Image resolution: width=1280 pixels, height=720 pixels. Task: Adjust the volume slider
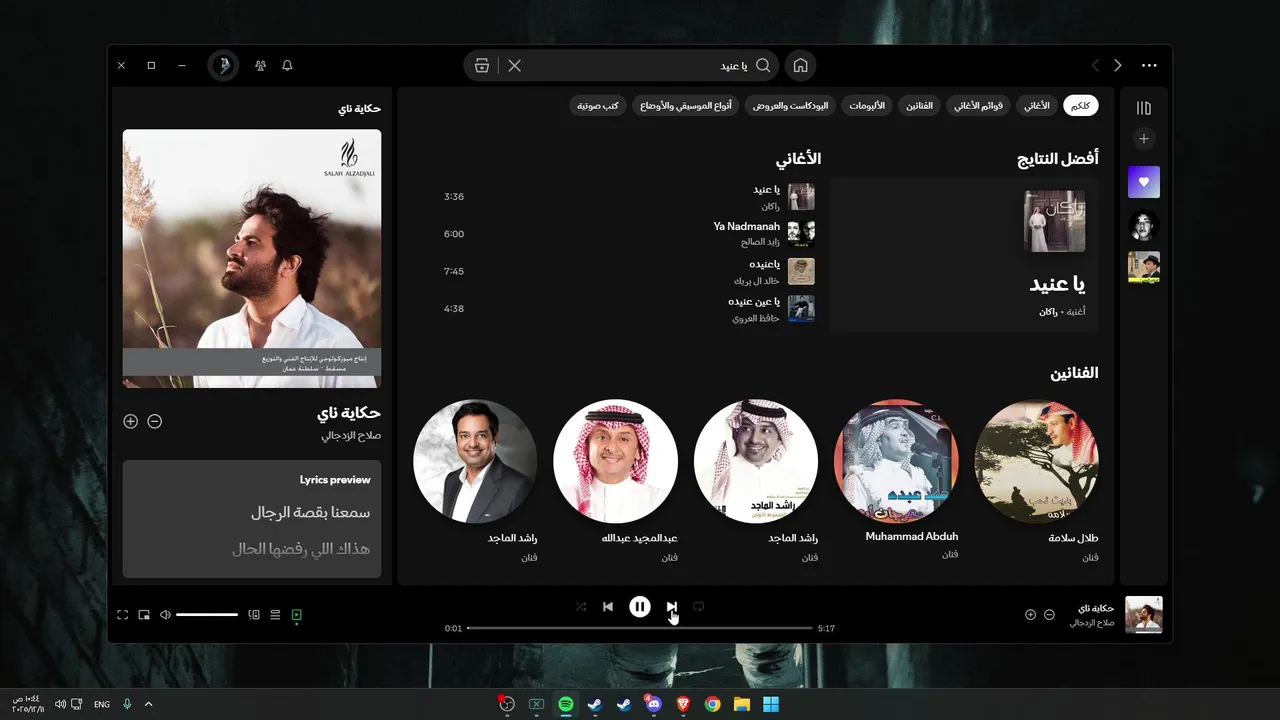(207, 614)
